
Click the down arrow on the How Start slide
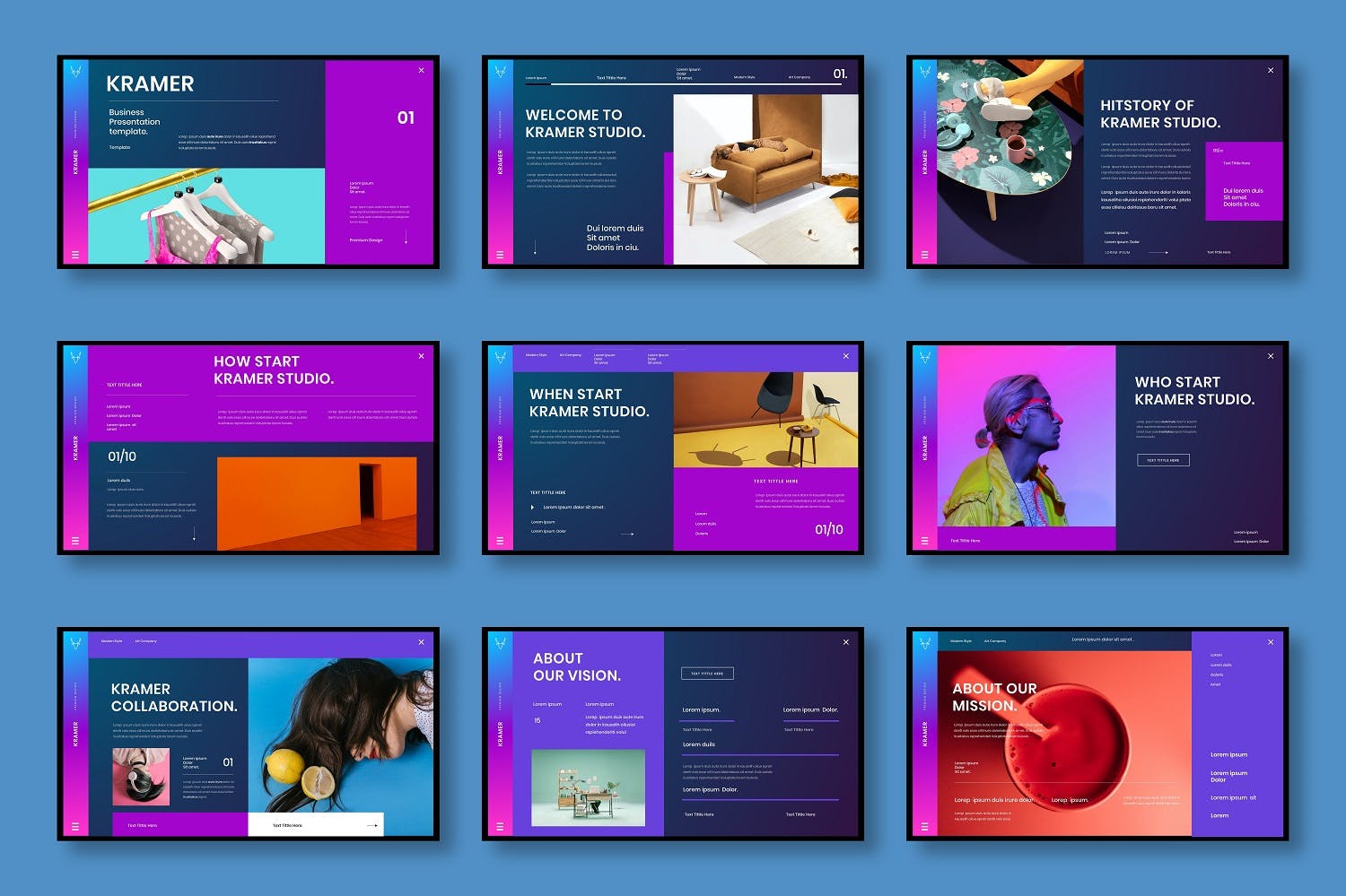(x=194, y=534)
